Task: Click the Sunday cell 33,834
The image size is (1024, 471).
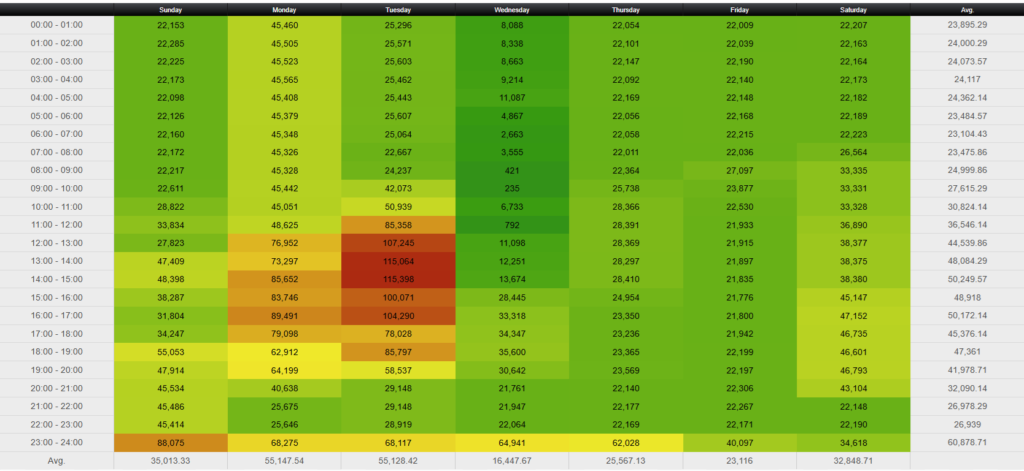Action: click(x=170, y=225)
